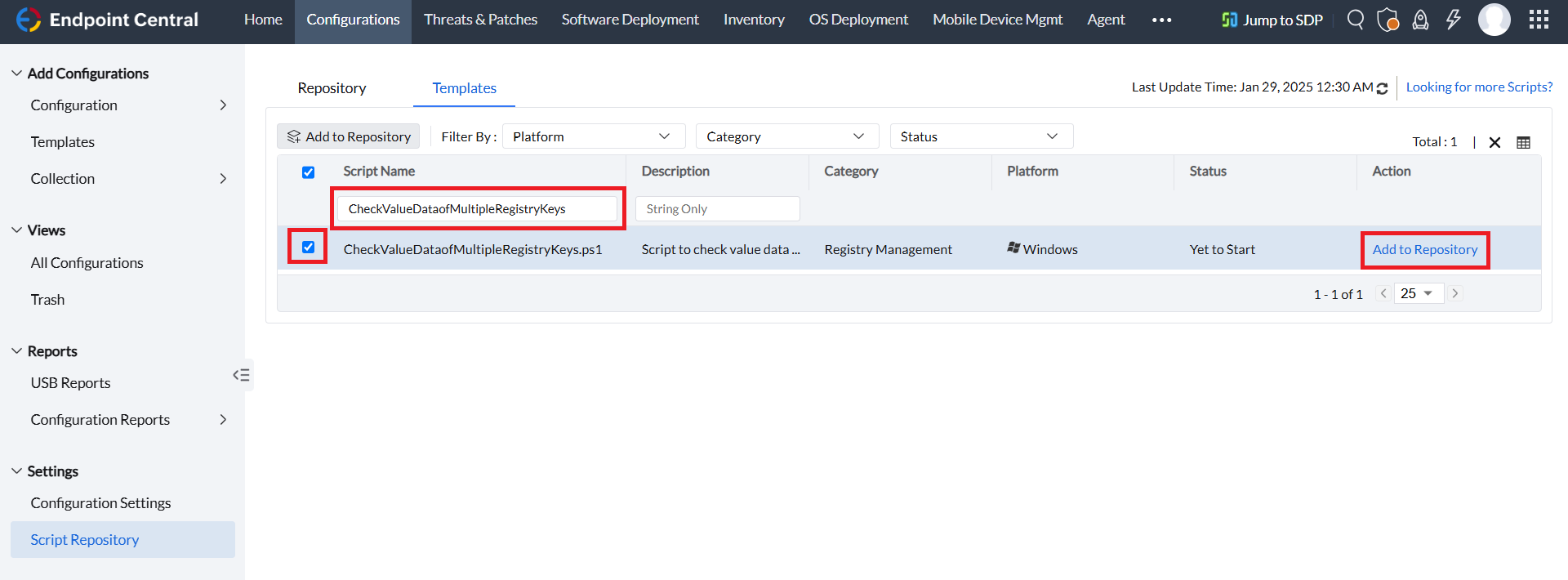Uncheck the CheckValueDataofMultipleRegistryKeys.ps1 row checkbox
The width and height of the screenshot is (1568, 580).
[308, 247]
